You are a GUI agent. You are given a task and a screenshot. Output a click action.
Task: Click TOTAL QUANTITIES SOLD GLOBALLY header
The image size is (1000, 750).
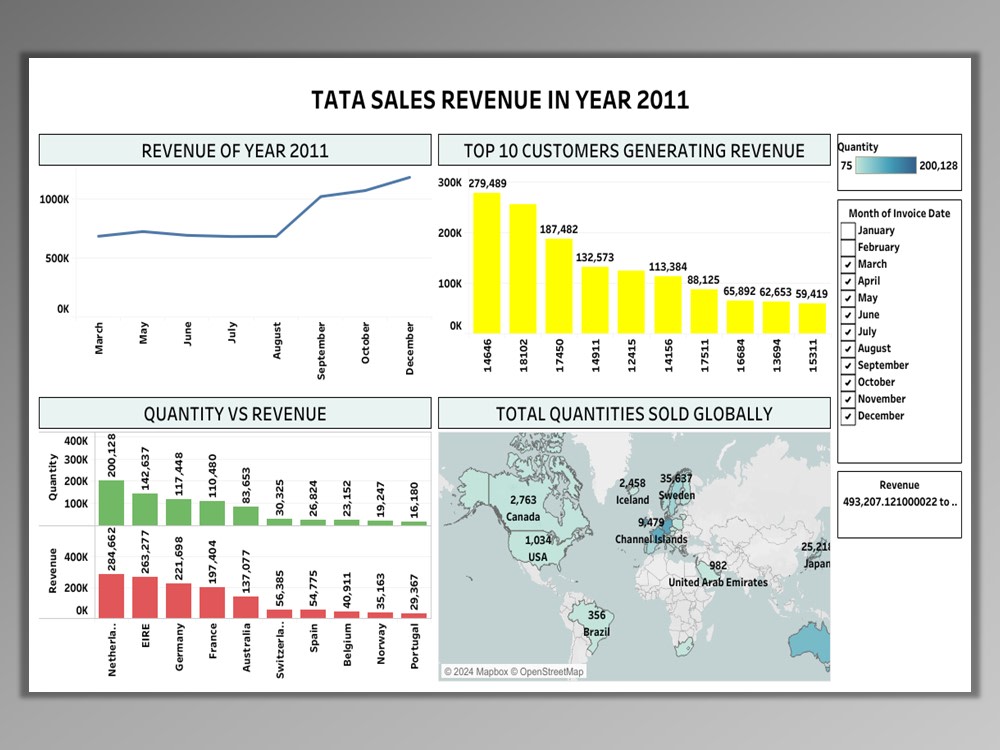[634, 414]
